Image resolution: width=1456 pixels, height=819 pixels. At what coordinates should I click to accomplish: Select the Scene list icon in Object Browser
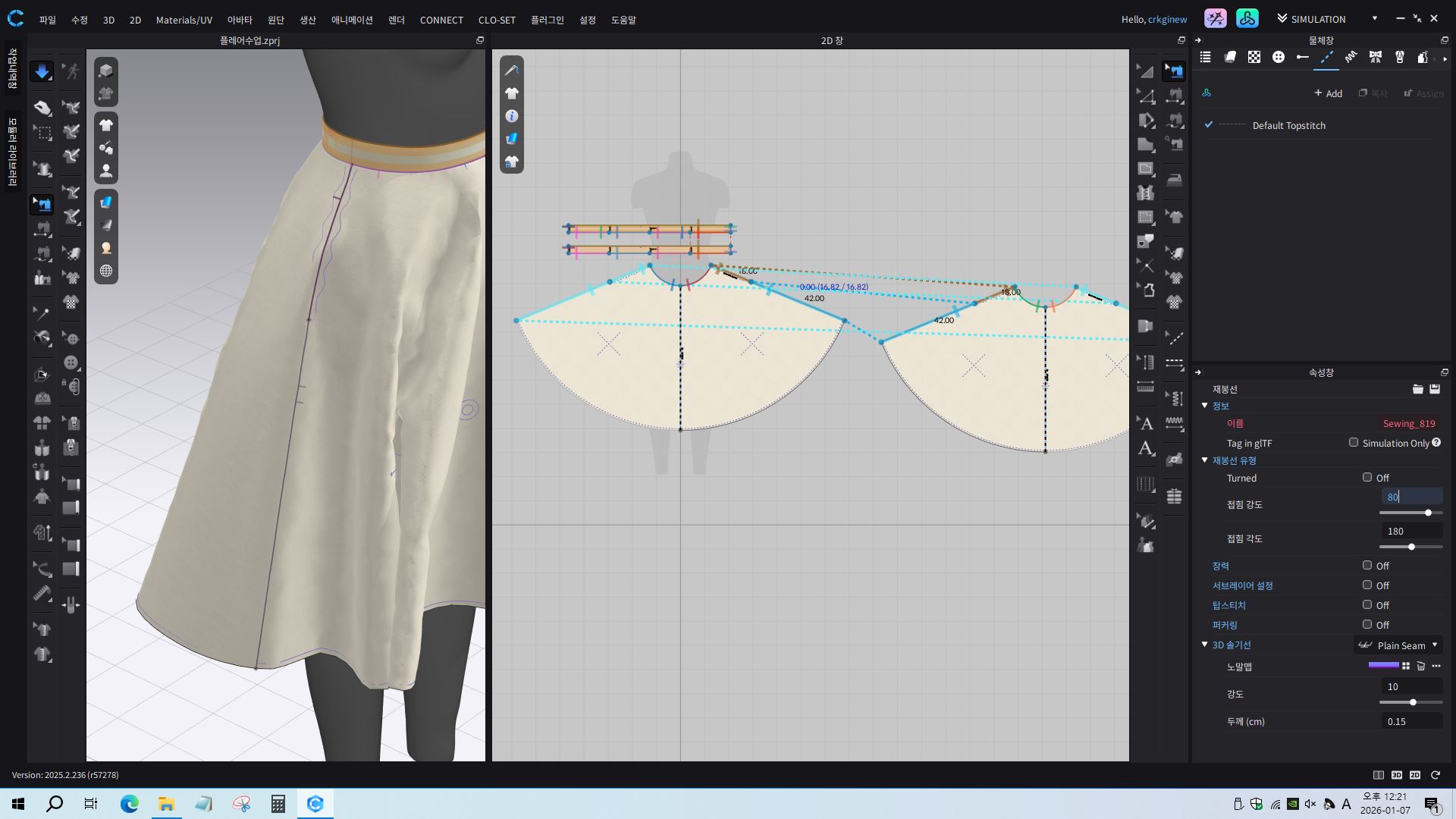coord(1205,57)
